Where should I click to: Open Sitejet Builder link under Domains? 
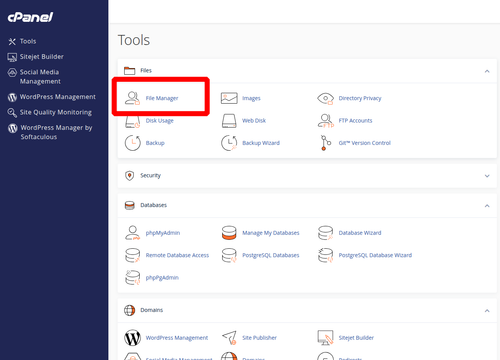pos(356,338)
